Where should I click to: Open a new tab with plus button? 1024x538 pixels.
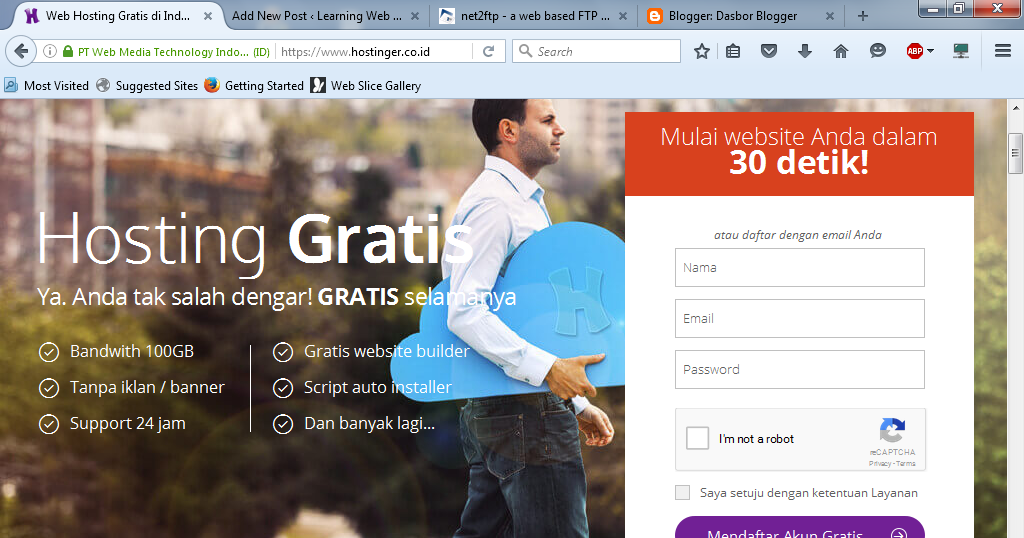coord(863,16)
